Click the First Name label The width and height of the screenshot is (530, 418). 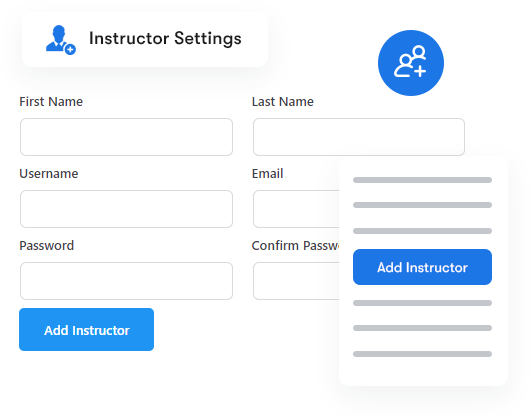click(51, 102)
